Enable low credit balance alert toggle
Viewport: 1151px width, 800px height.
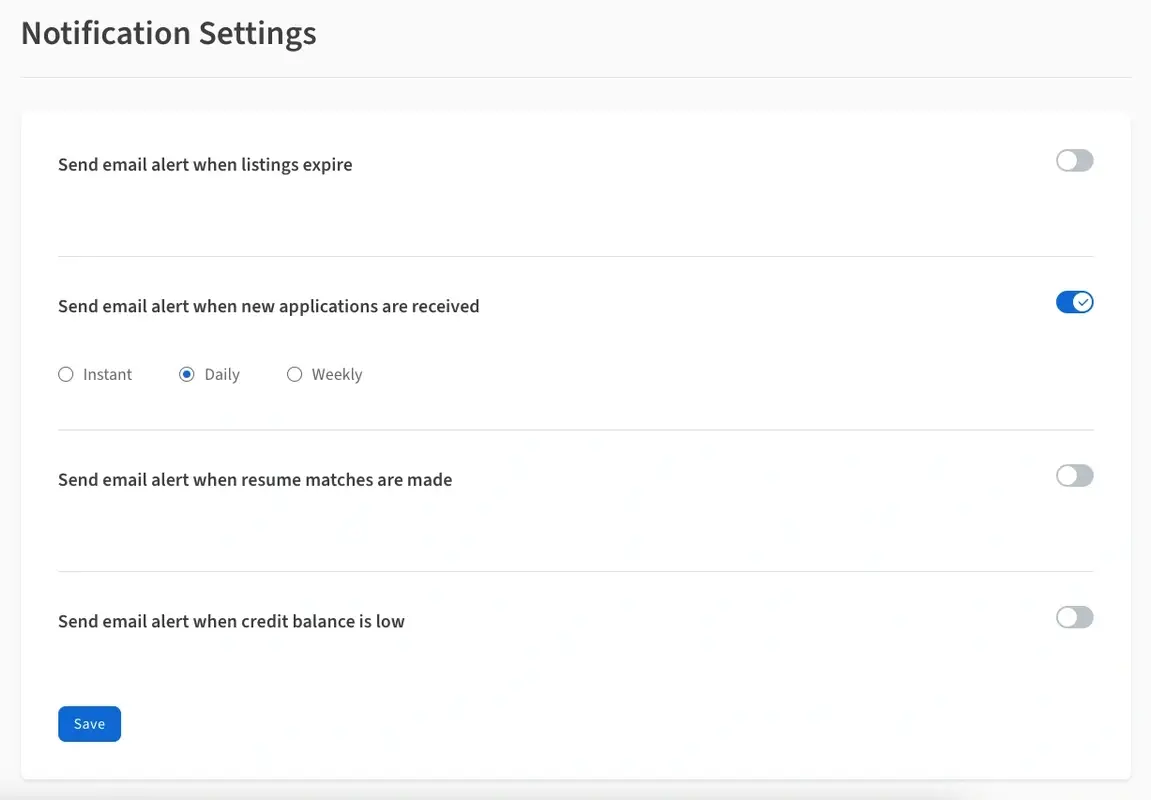[x=1075, y=617]
